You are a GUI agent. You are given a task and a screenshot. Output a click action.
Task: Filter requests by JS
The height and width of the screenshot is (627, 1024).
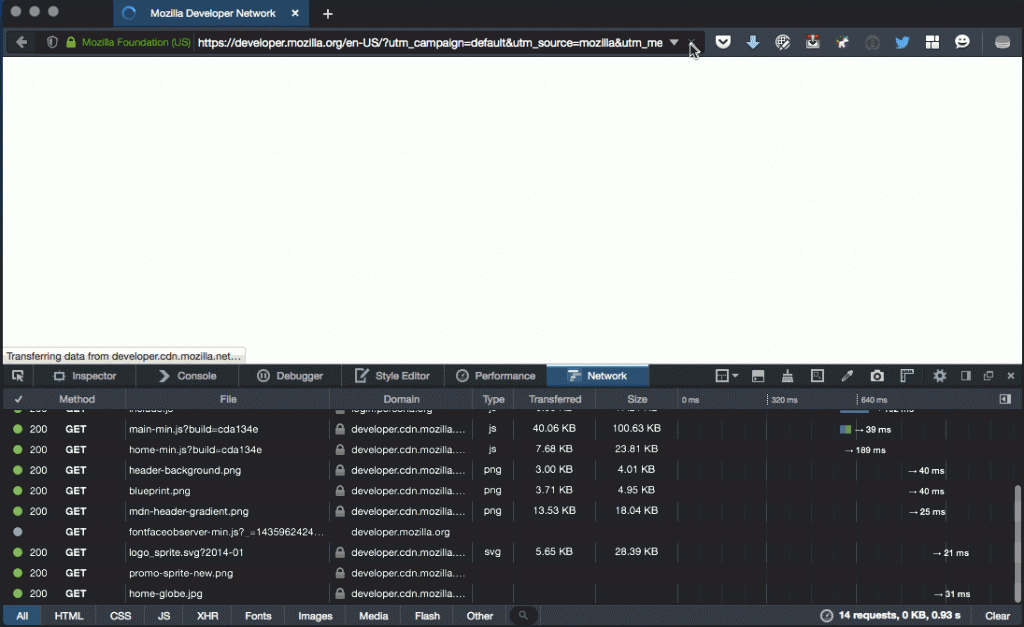click(164, 616)
